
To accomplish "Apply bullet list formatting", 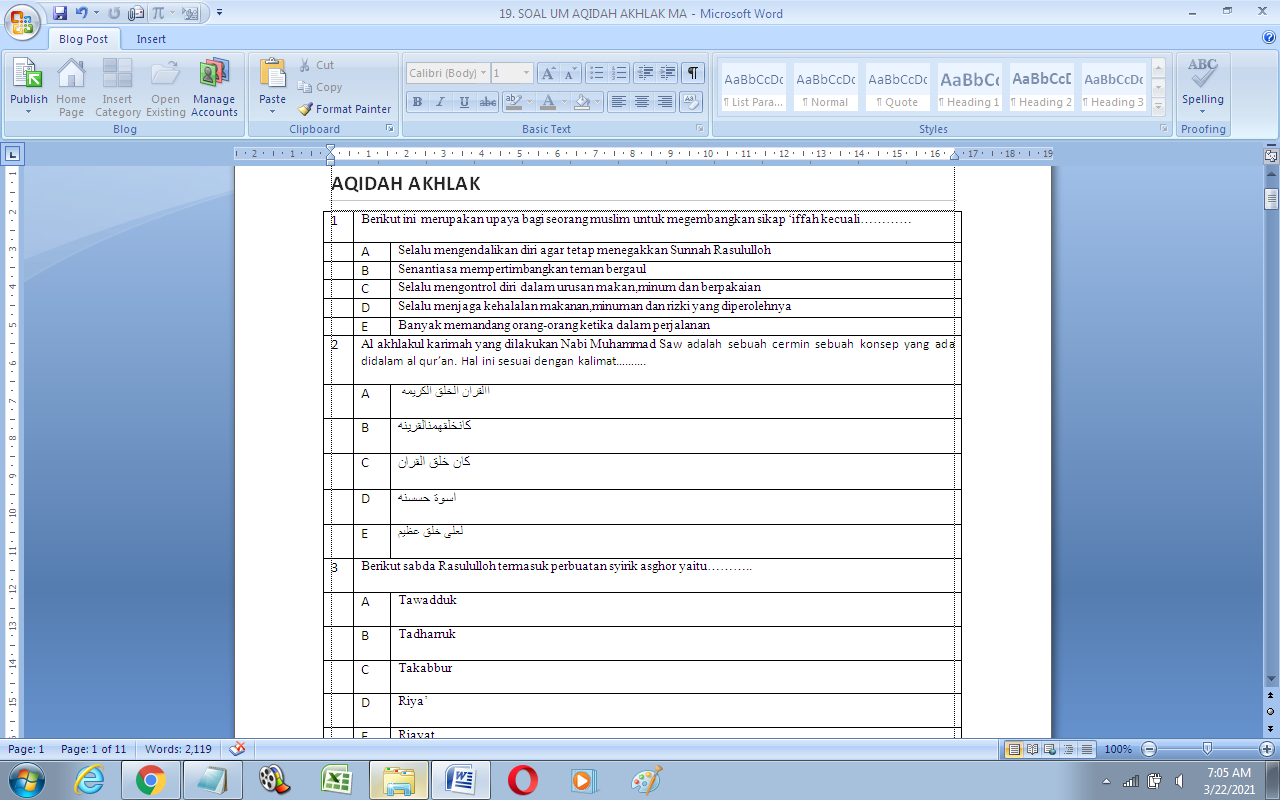I will (x=597, y=73).
